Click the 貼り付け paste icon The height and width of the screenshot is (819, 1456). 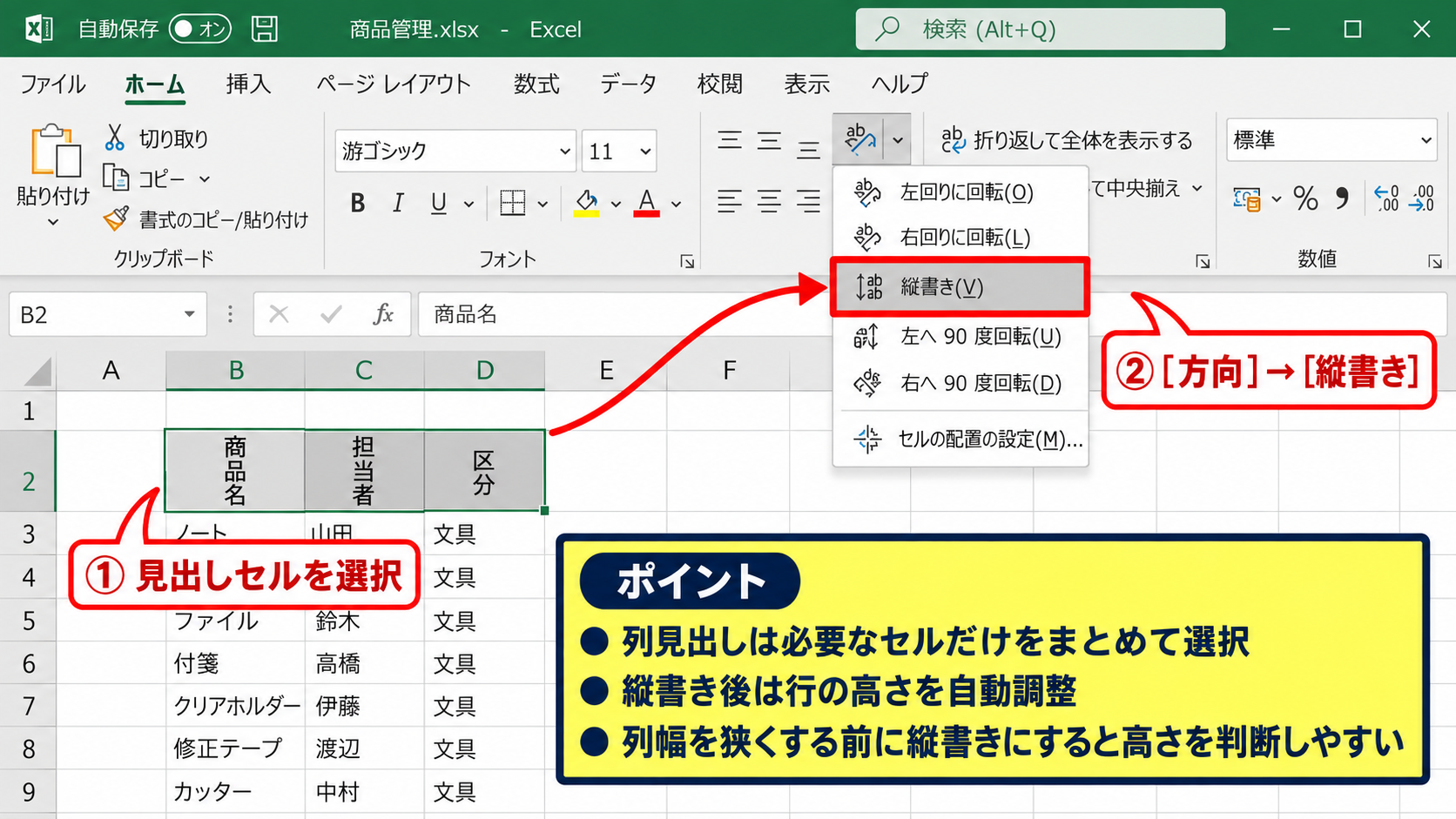(x=55, y=151)
